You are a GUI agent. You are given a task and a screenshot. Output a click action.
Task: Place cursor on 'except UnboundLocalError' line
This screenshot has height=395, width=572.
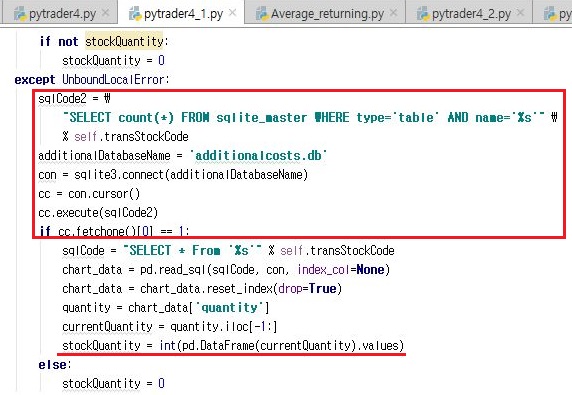point(92,80)
